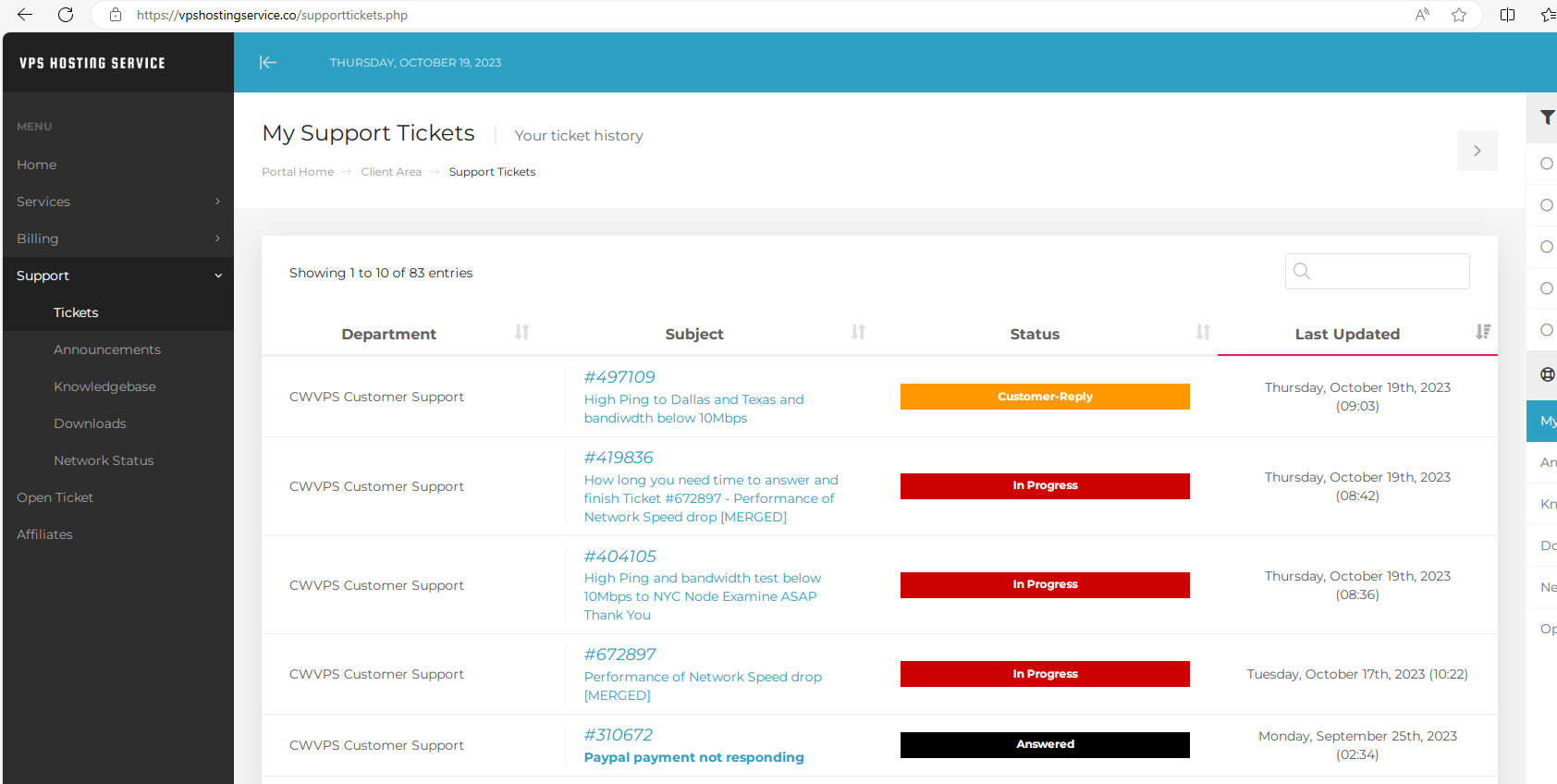
Task: Expand the Services menu
Action: (118, 202)
